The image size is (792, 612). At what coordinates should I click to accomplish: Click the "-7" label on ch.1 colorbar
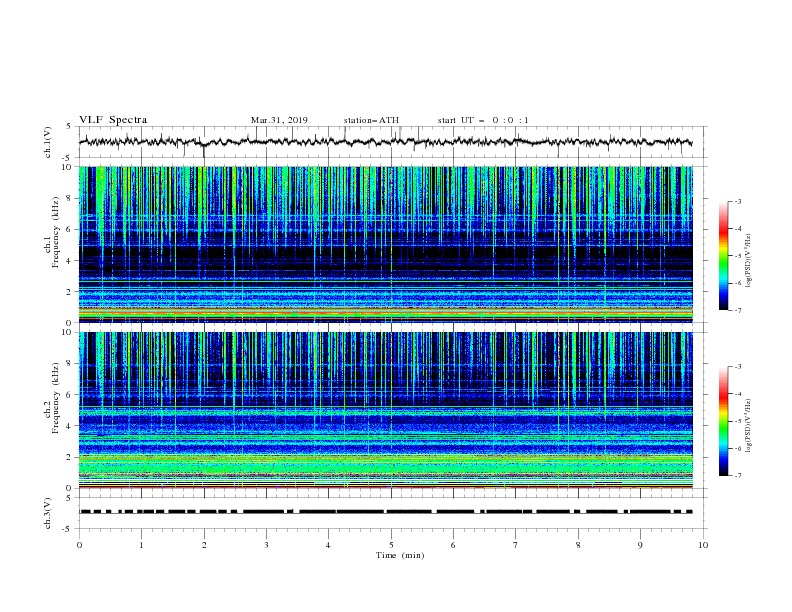click(x=737, y=310)
